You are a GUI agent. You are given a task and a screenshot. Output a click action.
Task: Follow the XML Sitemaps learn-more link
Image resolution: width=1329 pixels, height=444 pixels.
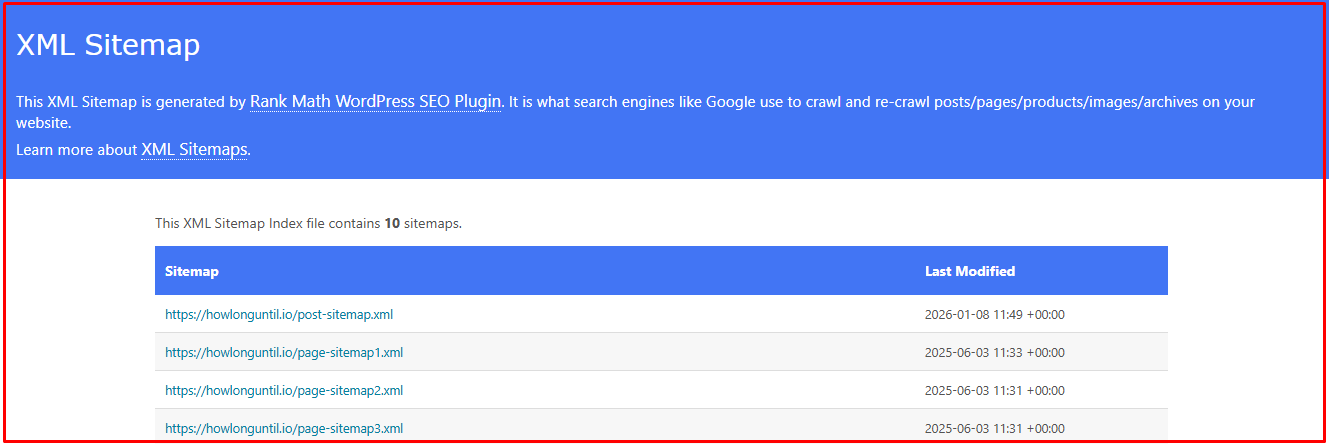point(194,150)
